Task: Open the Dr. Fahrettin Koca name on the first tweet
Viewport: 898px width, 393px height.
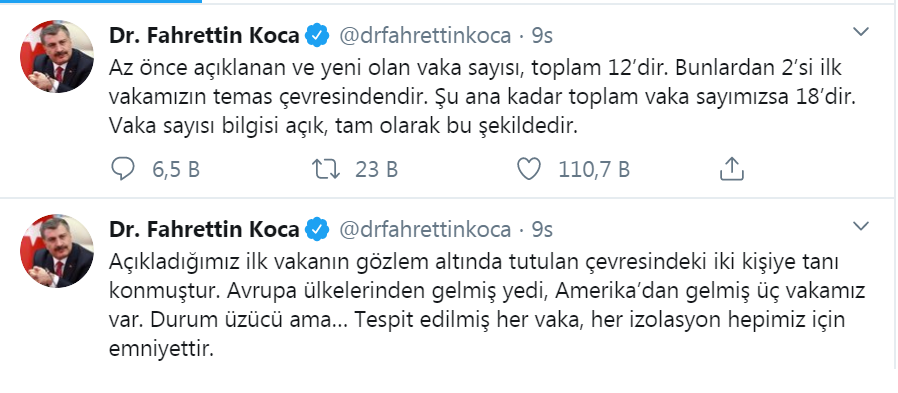Action: coord(204,36)
